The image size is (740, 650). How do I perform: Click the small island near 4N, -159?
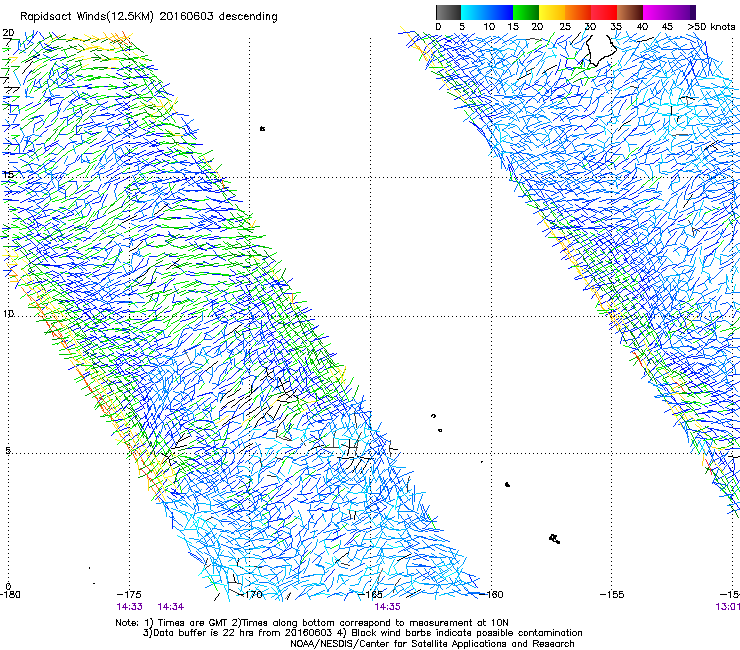click(x=507, y=484)
